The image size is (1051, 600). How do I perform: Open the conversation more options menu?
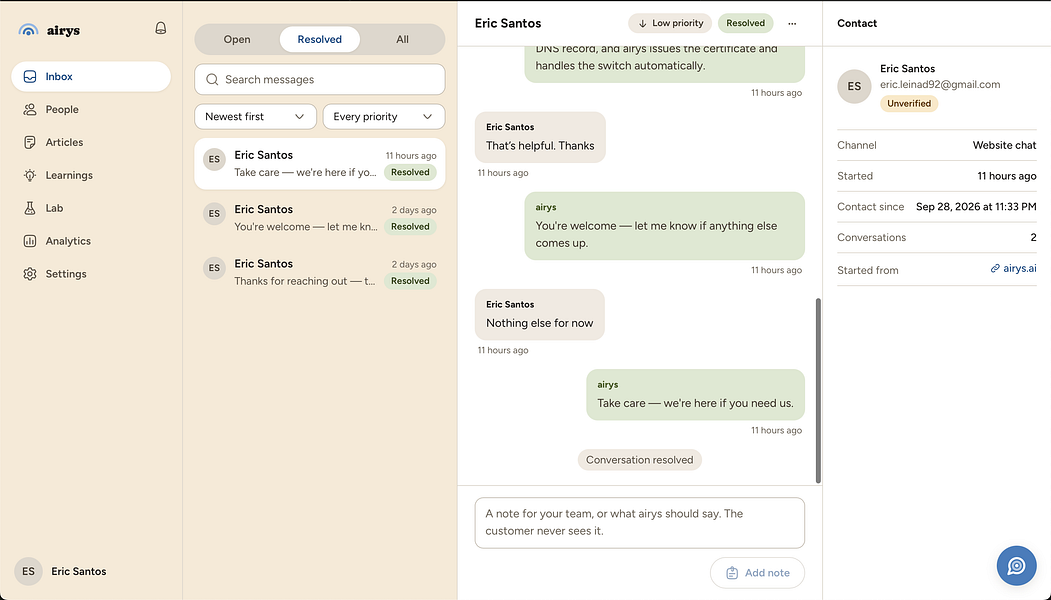792,23
